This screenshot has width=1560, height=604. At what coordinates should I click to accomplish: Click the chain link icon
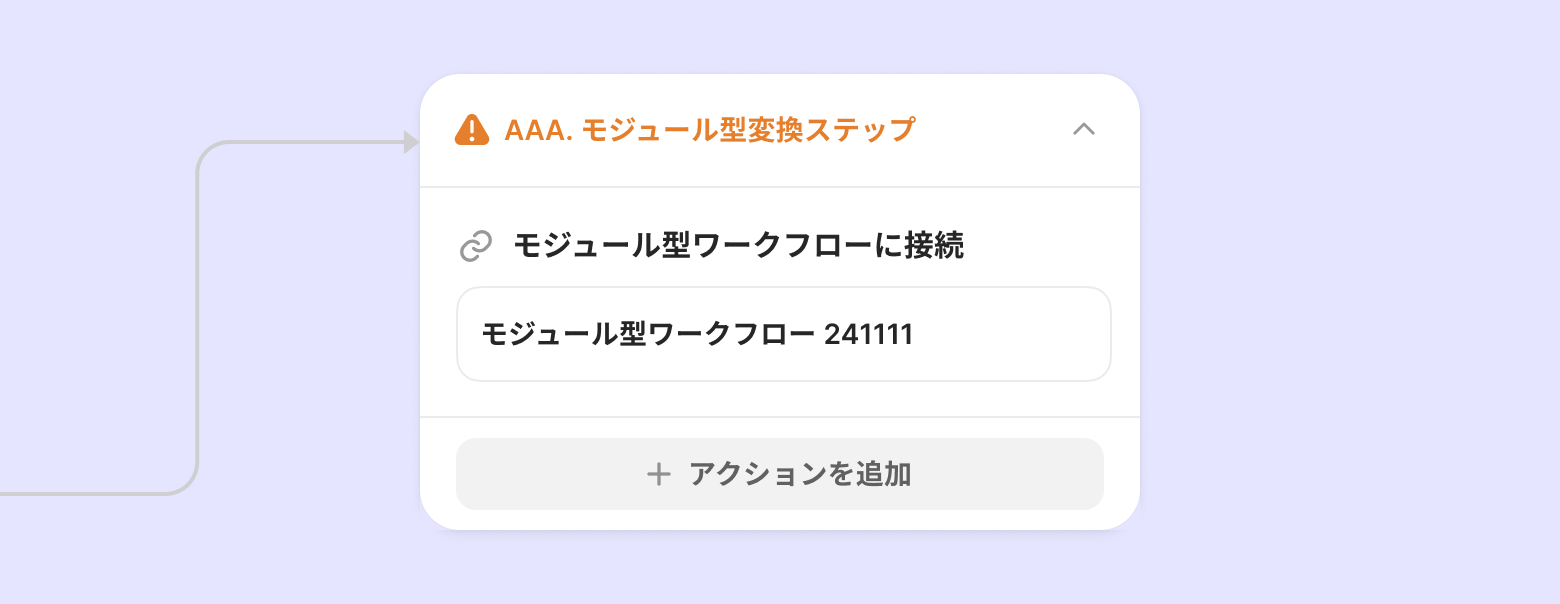[x=476, y=246]
